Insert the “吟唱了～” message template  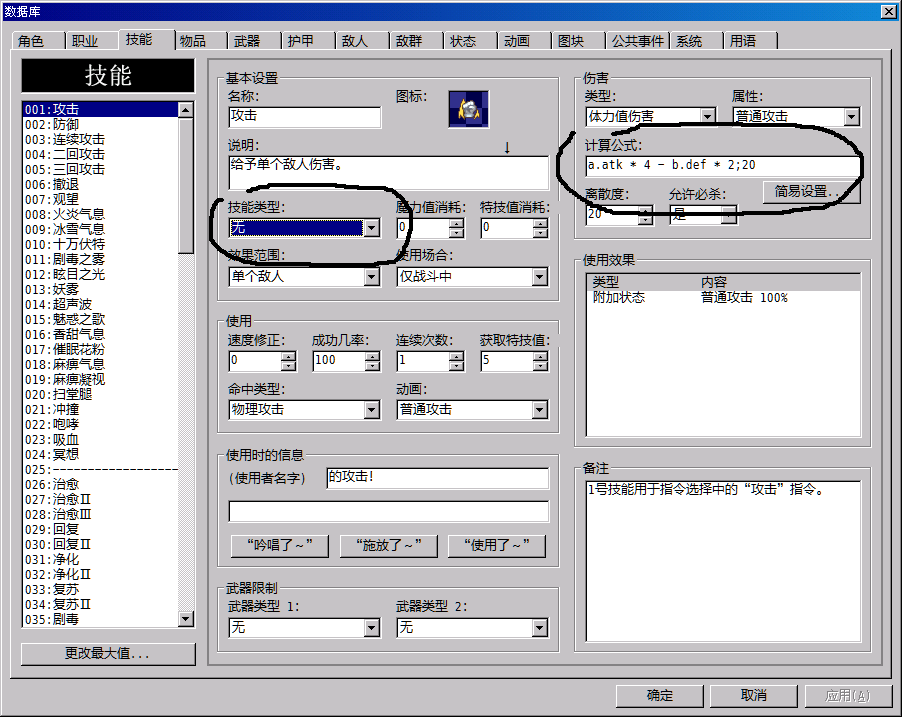(x=280, y=546)
